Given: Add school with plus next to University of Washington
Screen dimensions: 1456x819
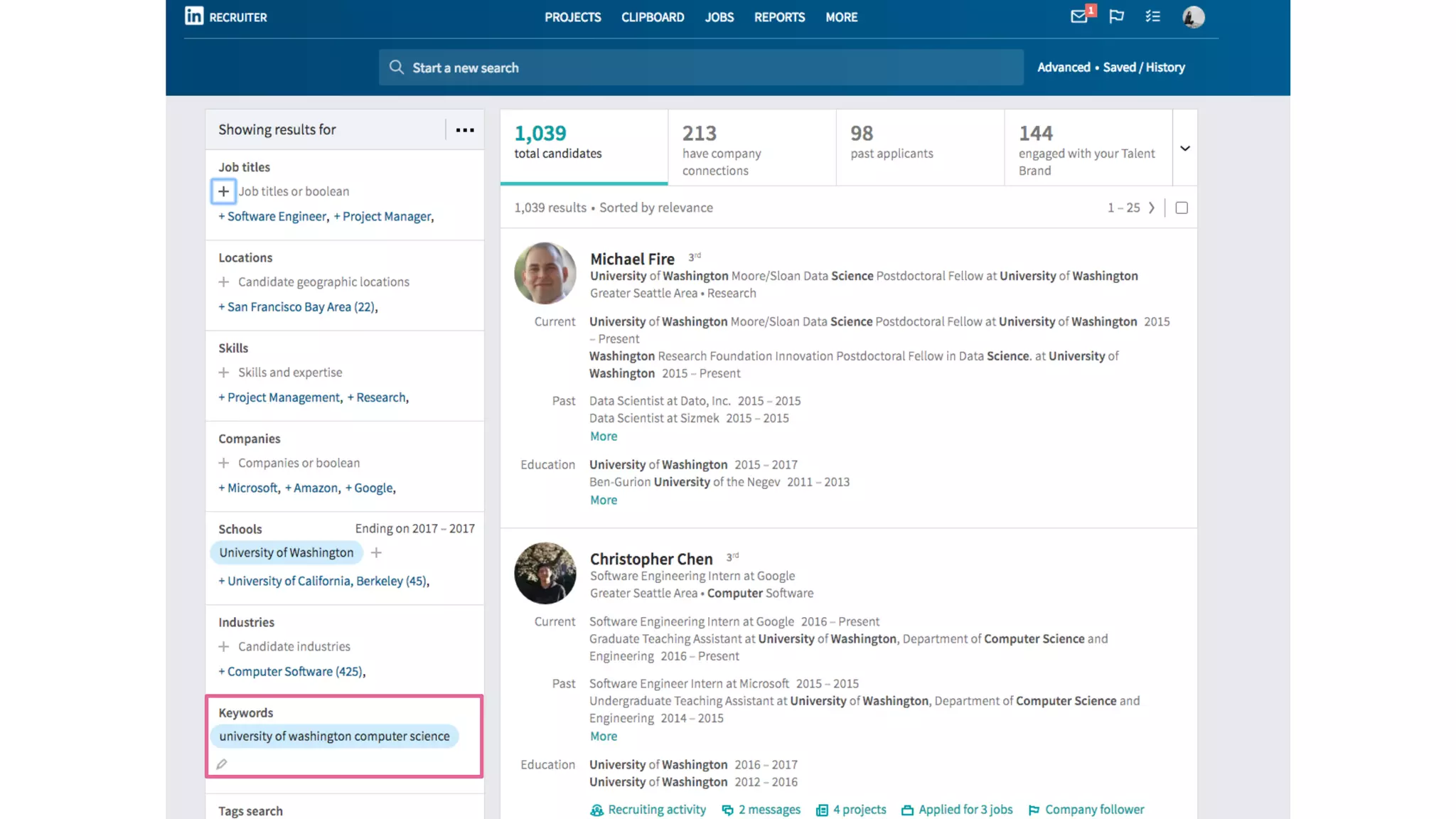Looking at the screenshot, I should click(376, 552).
